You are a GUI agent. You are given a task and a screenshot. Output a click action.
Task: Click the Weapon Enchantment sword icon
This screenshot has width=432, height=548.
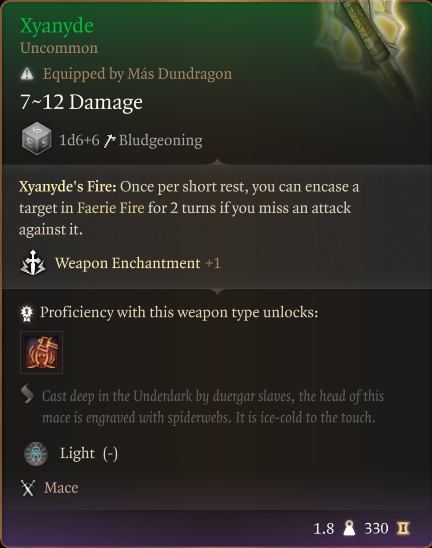click(x=33, y=263)
